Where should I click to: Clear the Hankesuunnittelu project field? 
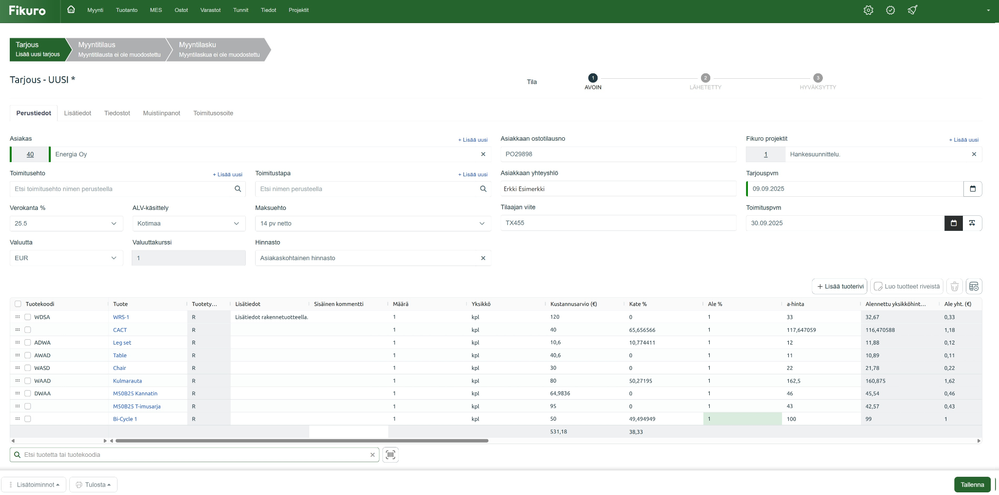(x=974, y=154)
